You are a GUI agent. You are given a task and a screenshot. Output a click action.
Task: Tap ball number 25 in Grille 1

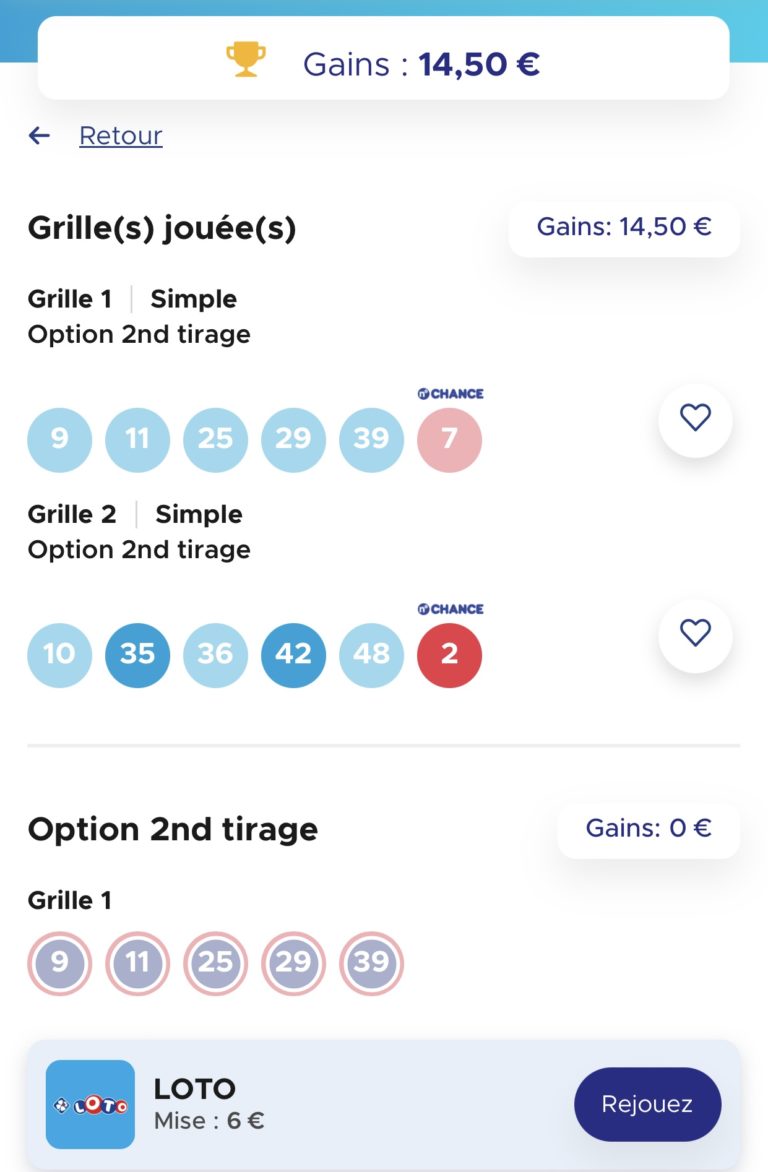(x=215, y=440)
